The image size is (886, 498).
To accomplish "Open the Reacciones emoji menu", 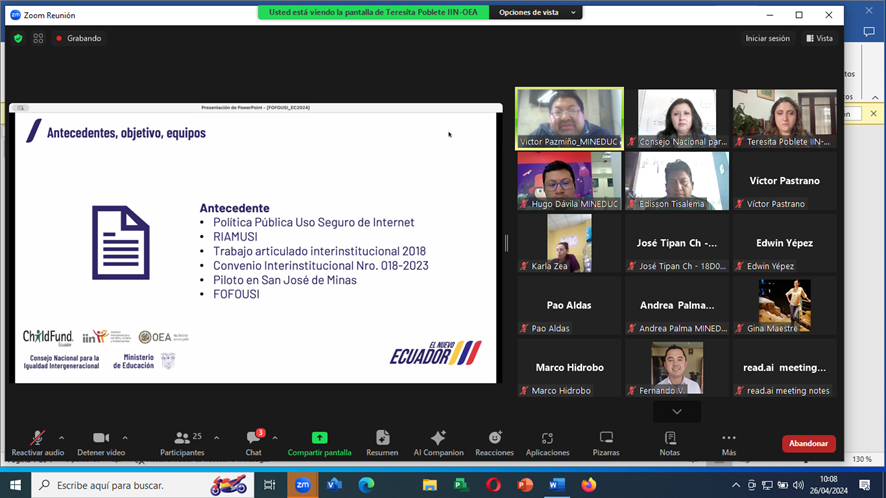I will (x=494, y=439).
